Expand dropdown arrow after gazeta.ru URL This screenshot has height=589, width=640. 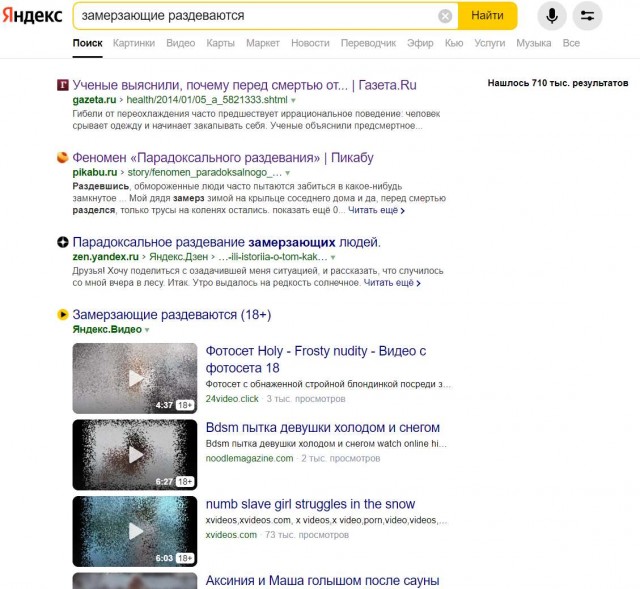(293, 100)
